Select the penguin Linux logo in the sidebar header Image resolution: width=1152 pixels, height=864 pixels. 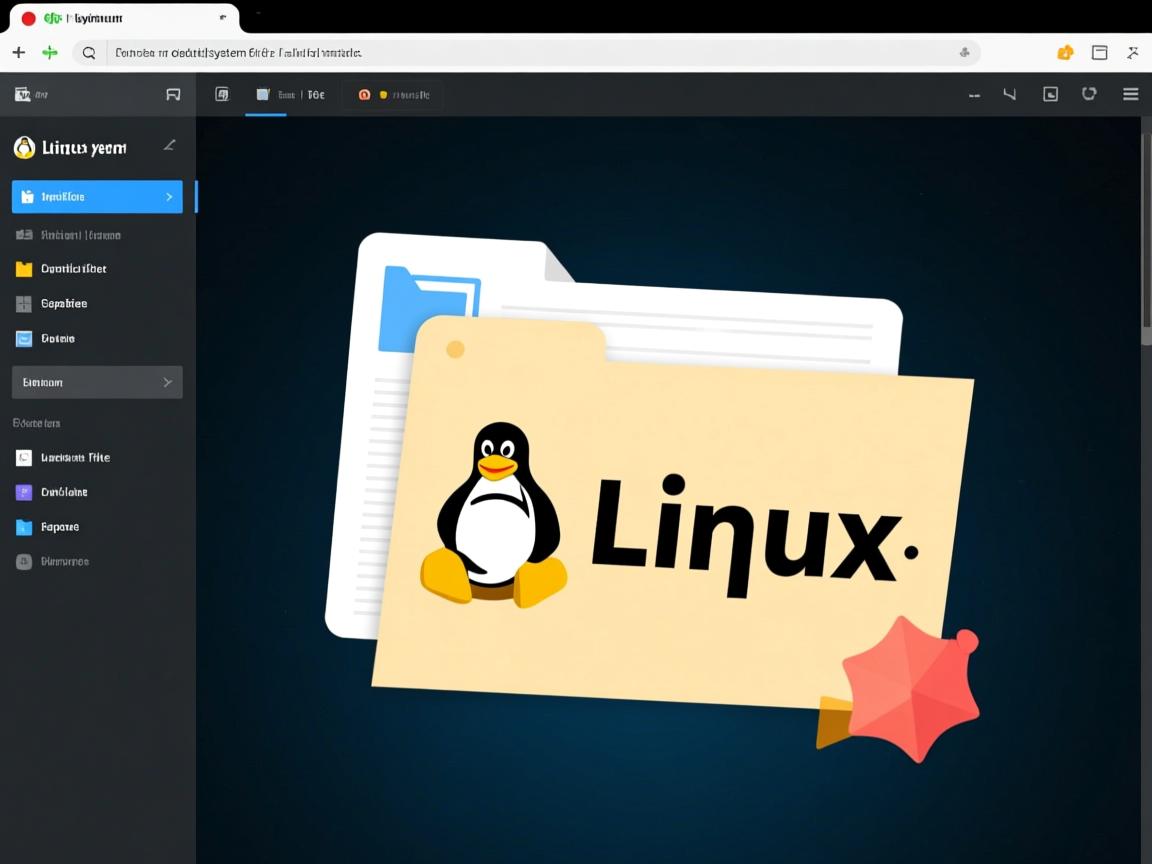pyautogui.click(x=25, y=146)
